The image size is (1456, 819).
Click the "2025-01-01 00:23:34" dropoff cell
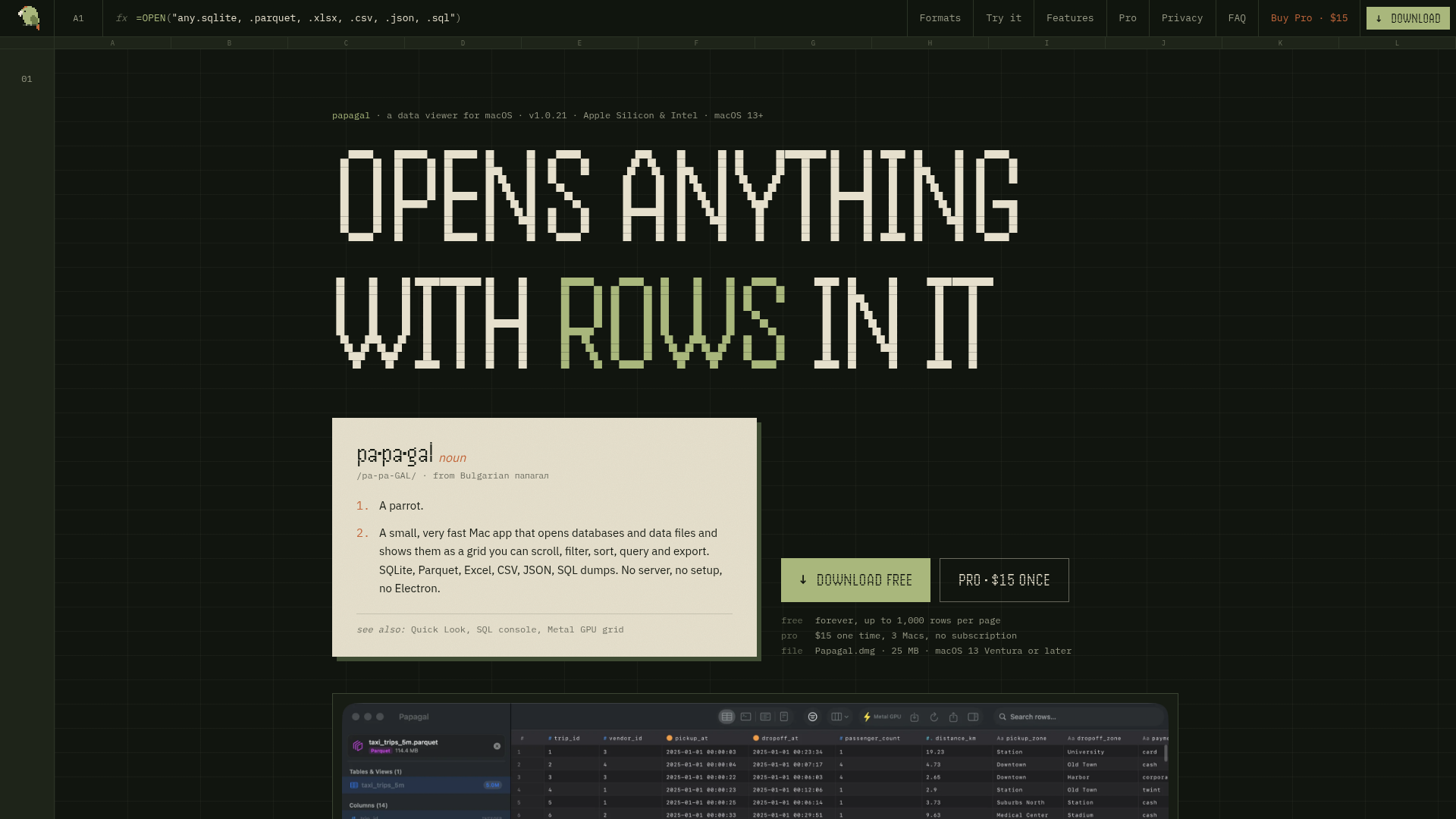pos(788,752)
